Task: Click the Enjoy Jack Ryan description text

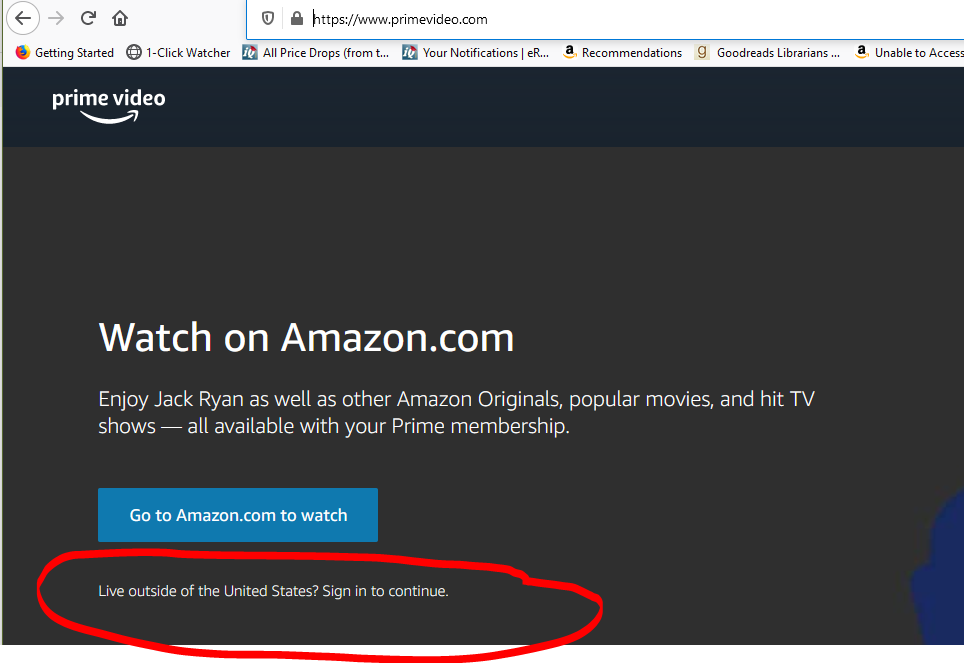Action: pos(456,412)
